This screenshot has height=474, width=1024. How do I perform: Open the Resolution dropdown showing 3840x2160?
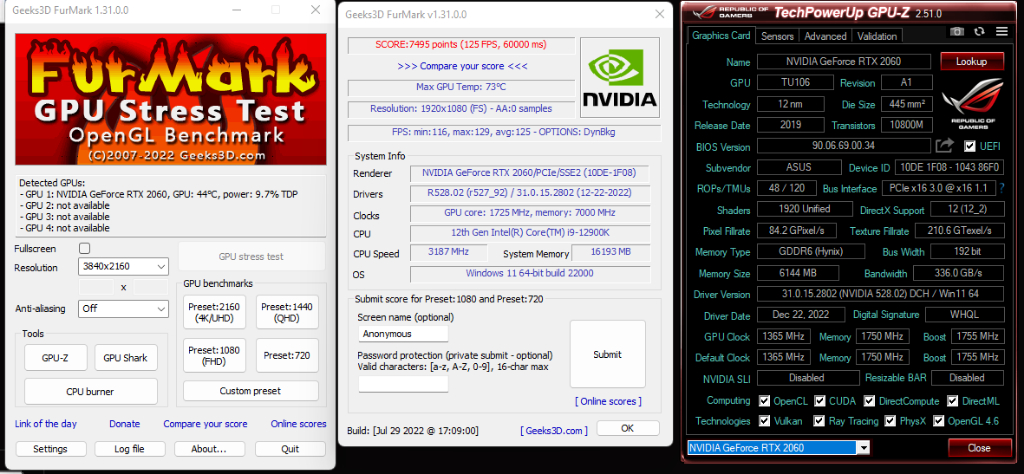123,266
